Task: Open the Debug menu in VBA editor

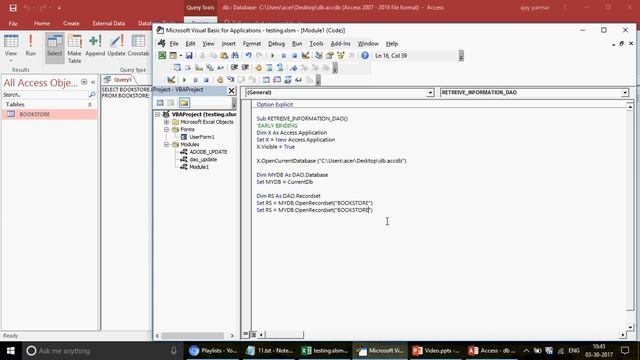Action: tap(276, 43)
